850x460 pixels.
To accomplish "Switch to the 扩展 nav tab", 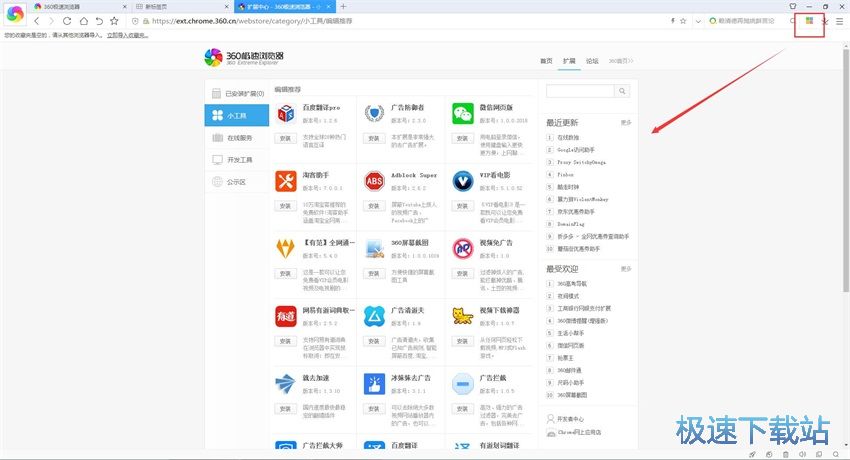I will tap(569, 61).
